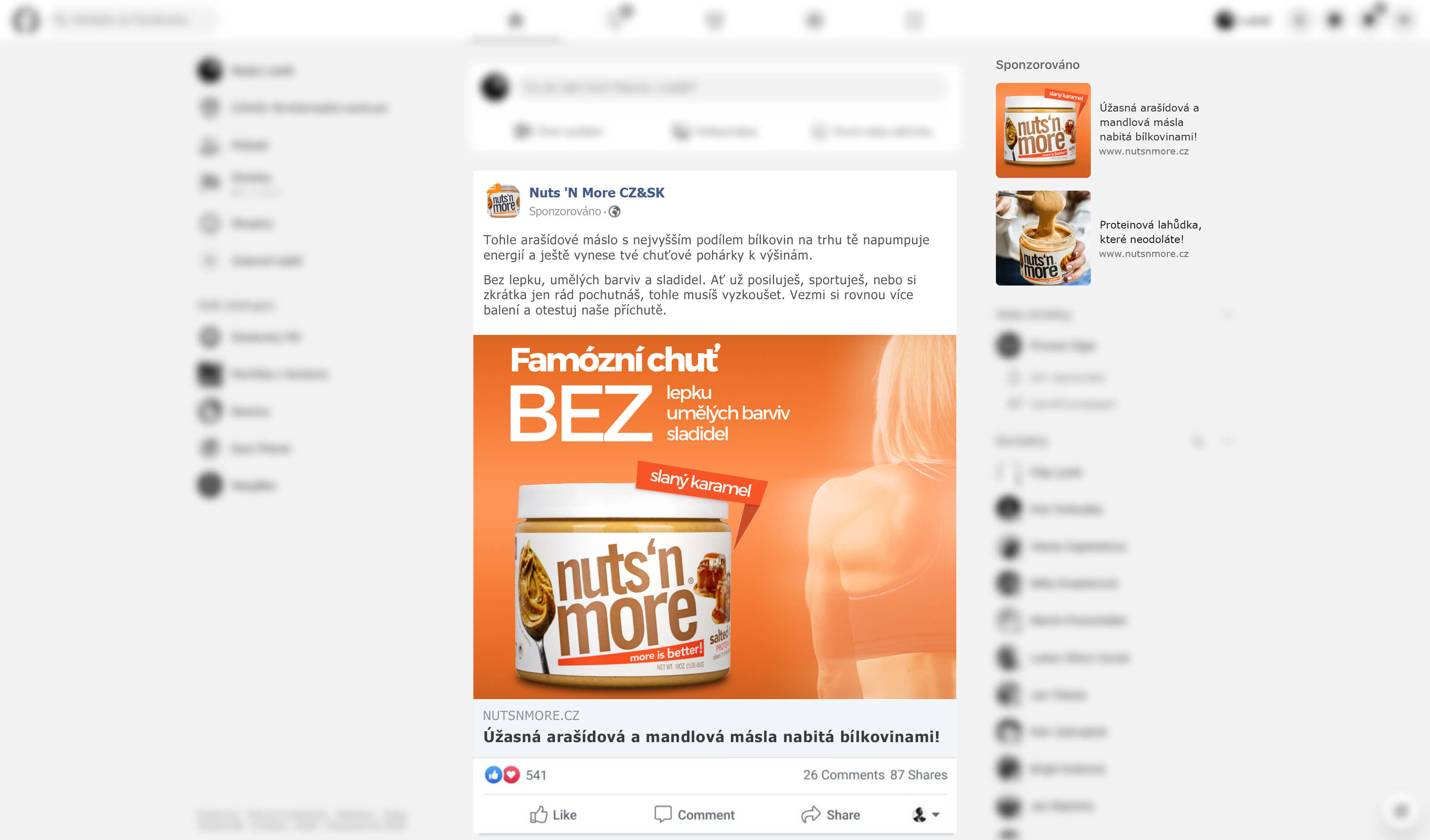Open the NUTSNMORE.CZ headline link below the image
1430x840 pixels.
(711, 736)
